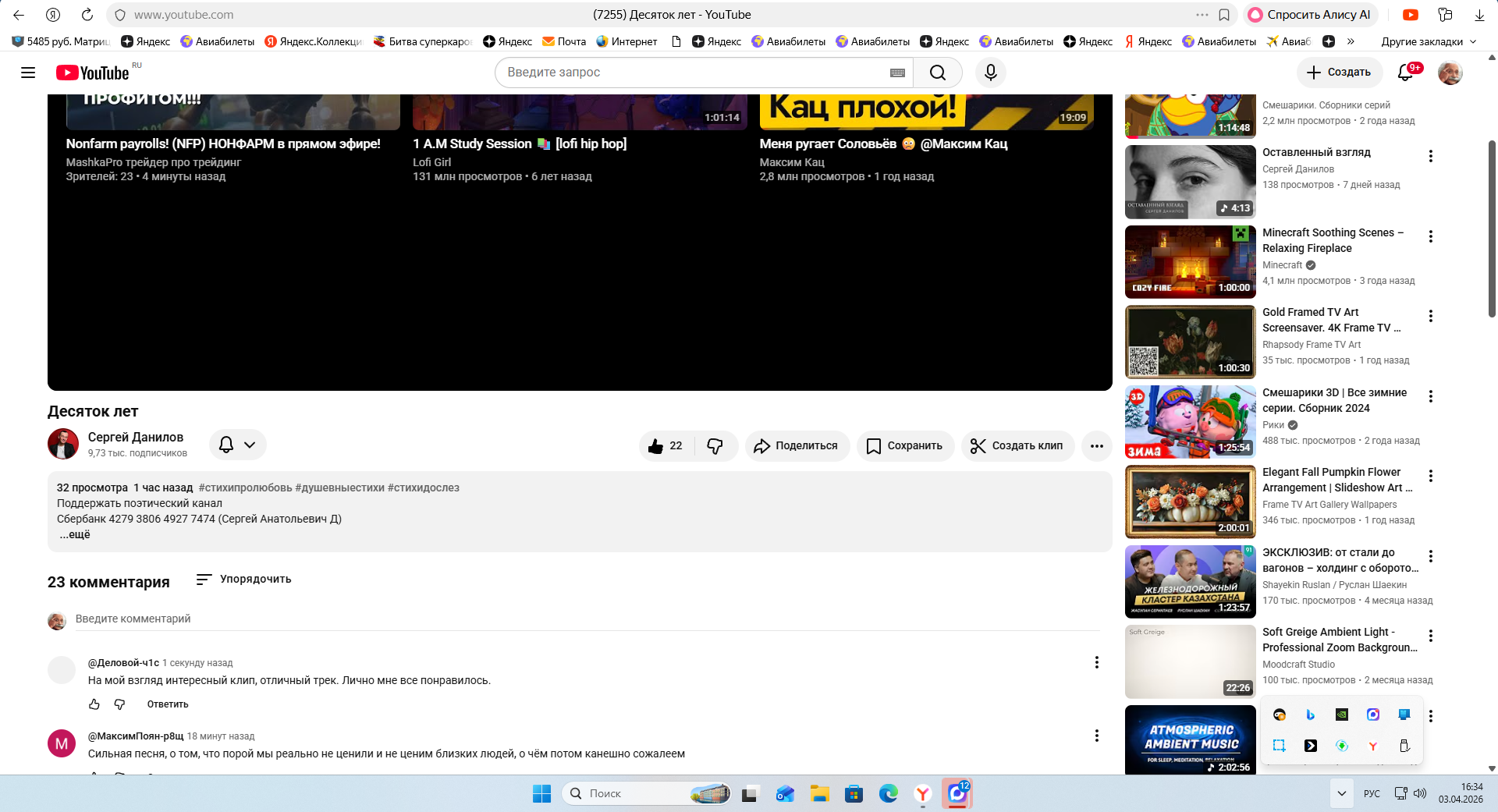
Task: Open the on-screen keyboard icon in search
Action: 897,73
